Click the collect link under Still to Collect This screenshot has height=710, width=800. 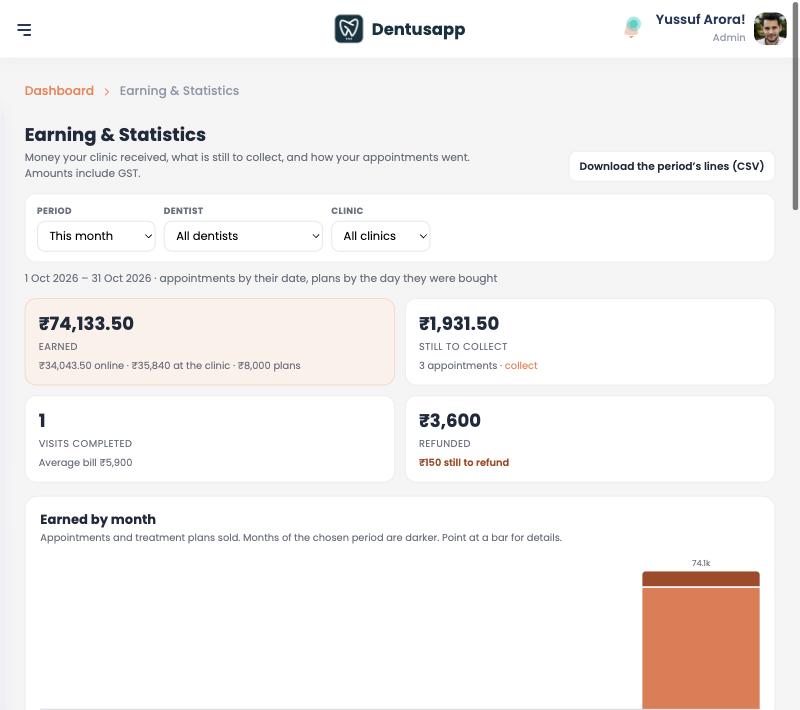pos(520,366)
